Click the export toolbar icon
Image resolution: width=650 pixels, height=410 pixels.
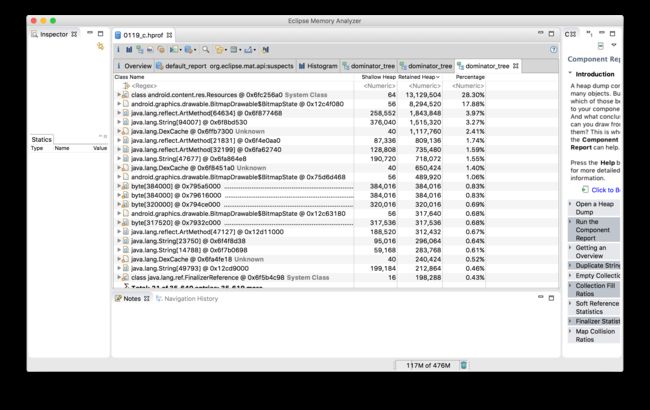[248, 50]
